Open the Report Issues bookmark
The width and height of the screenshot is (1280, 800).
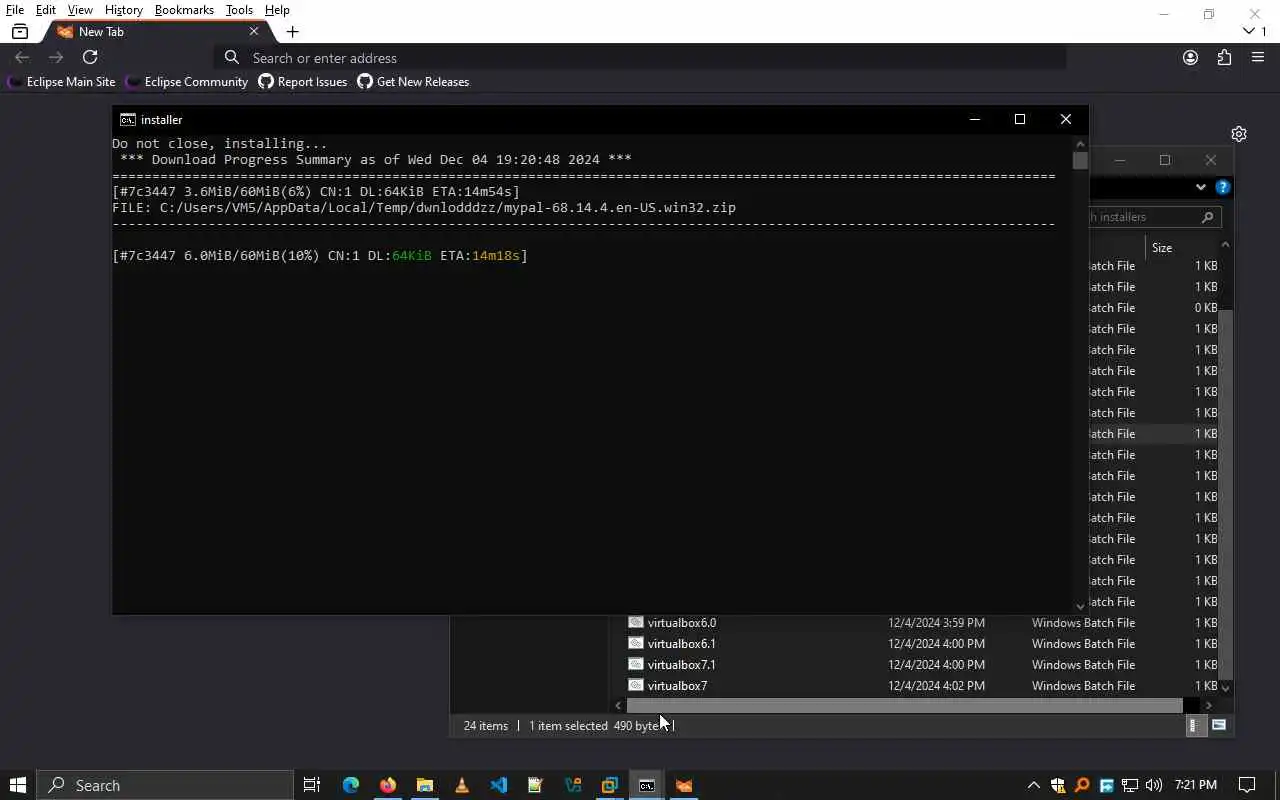click(303, 82)
